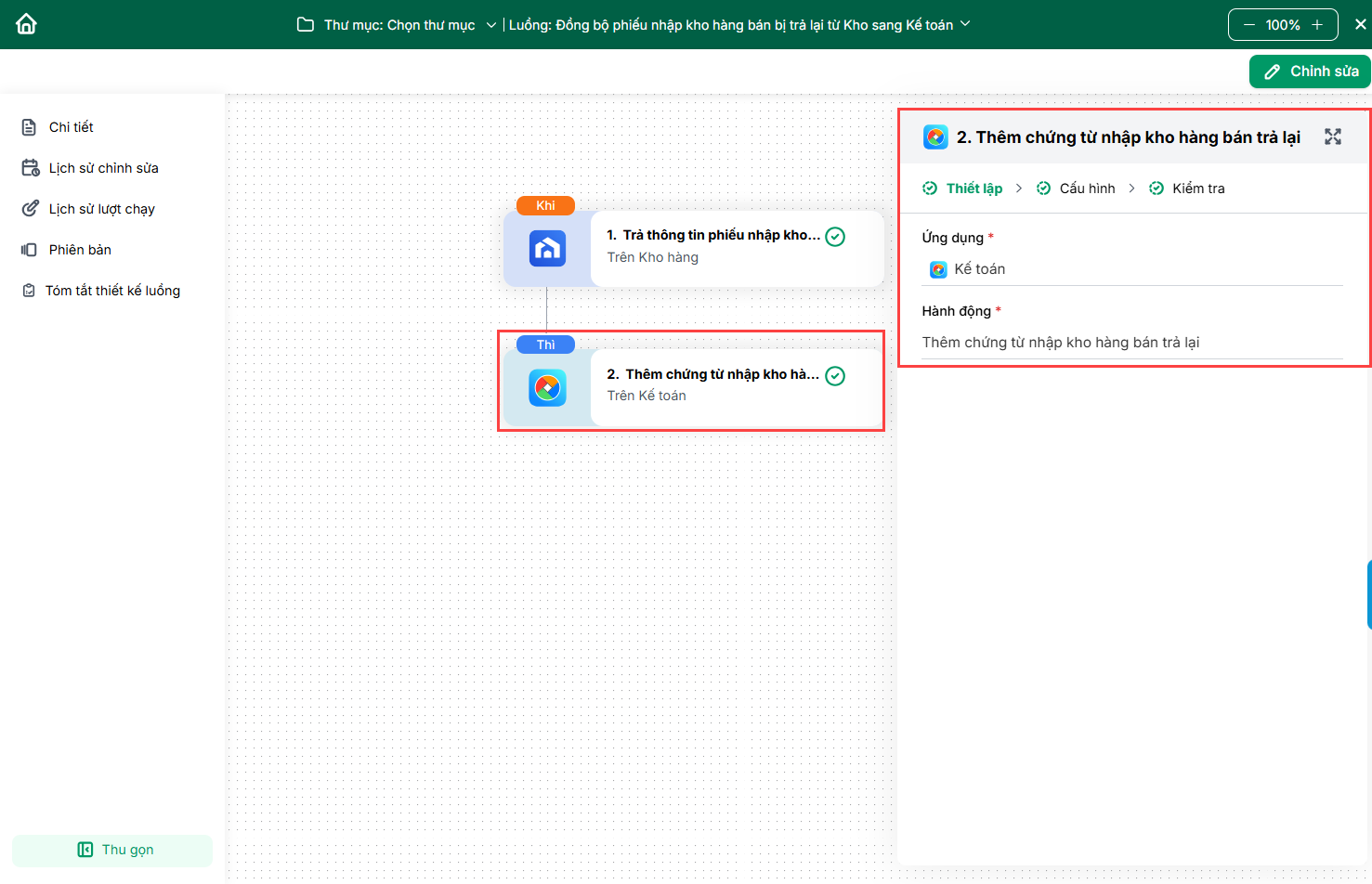Open Chi tiết in the sidebar
This screenshot has height=884, width=1372.
coord(71,127)
